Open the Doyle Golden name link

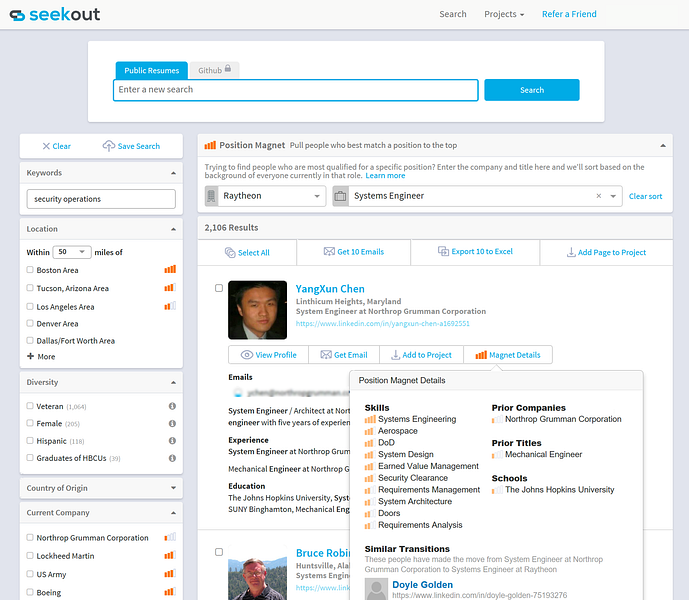[422, 585]
